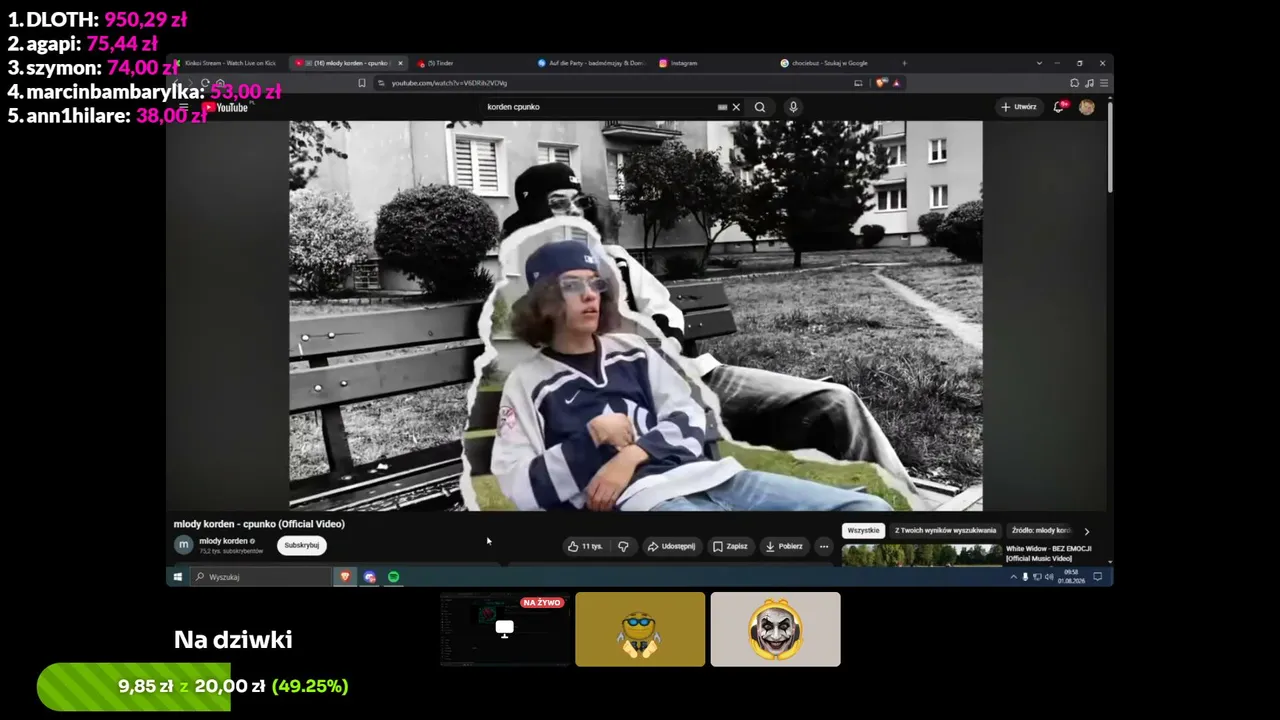Click the Windows notification center icon
This screenshot has width=1280, height=720.
tap(1097, 577)
